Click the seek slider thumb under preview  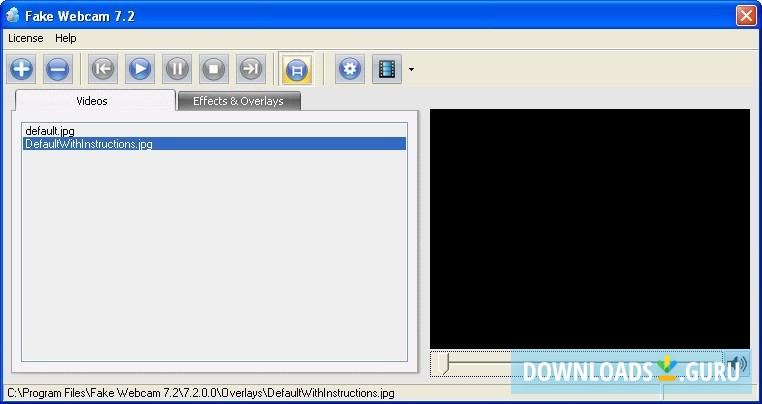coord(442,364)
